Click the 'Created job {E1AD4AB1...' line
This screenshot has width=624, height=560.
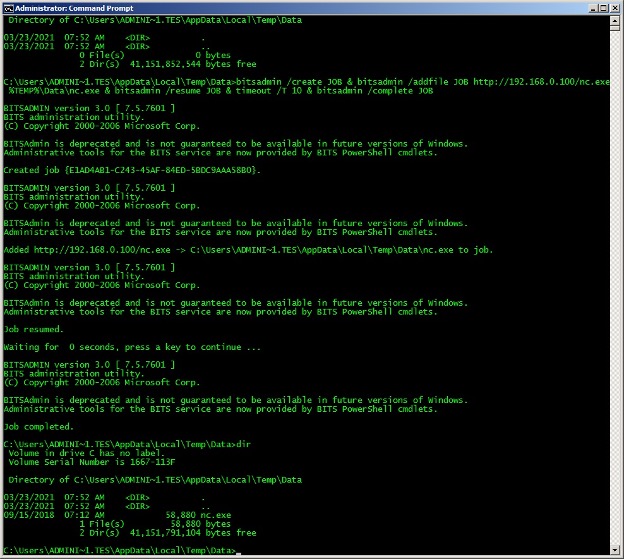pyautogui.click(x=132, y=170)
